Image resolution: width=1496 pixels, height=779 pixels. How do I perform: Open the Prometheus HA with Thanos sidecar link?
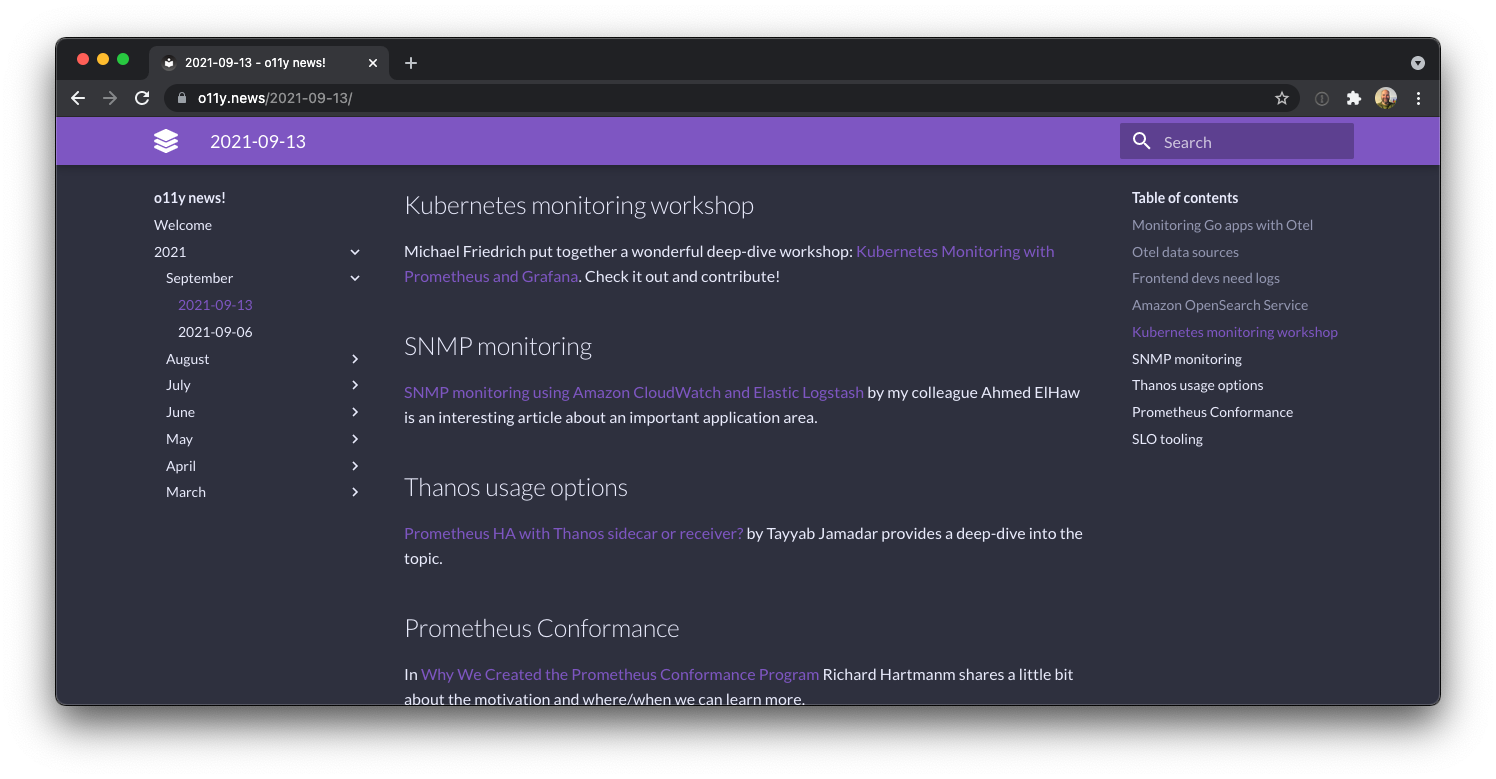click(x=573, y=533)
